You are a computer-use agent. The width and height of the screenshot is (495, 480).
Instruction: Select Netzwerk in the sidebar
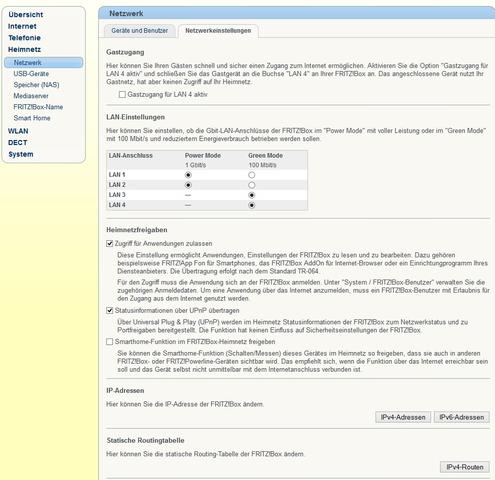44,63
